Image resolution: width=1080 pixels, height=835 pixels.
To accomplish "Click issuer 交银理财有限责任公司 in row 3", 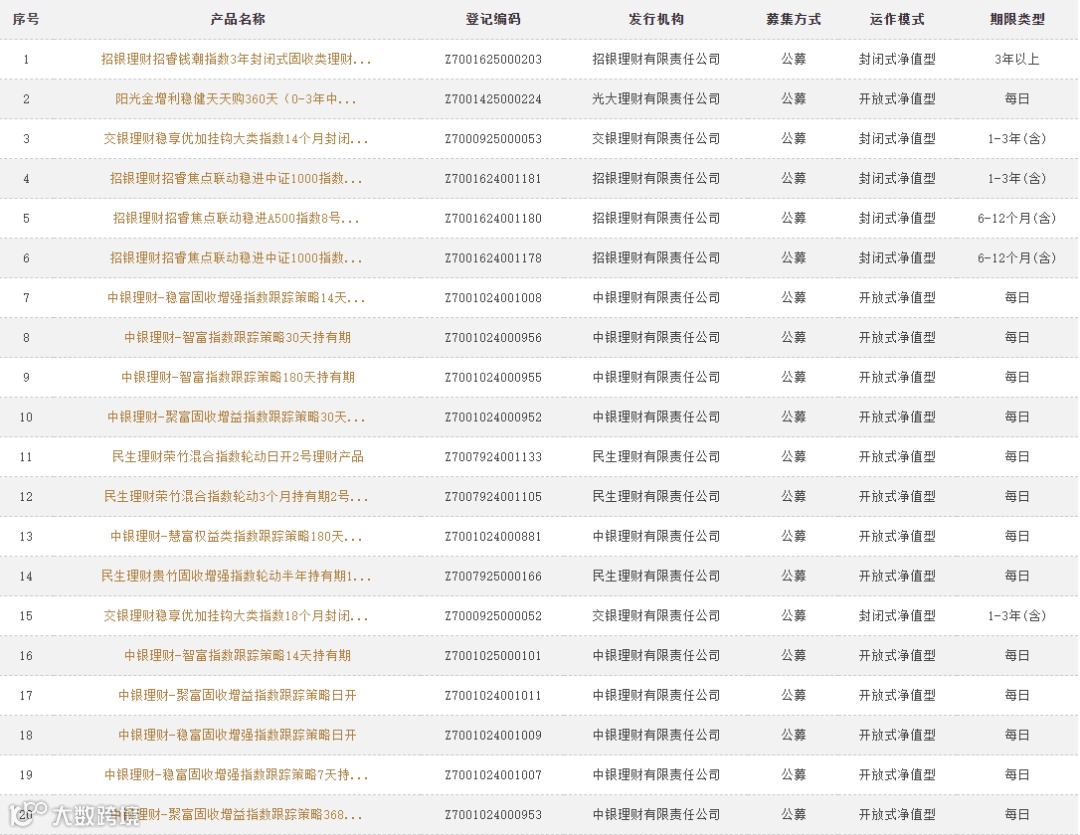I will coord(656,138).
